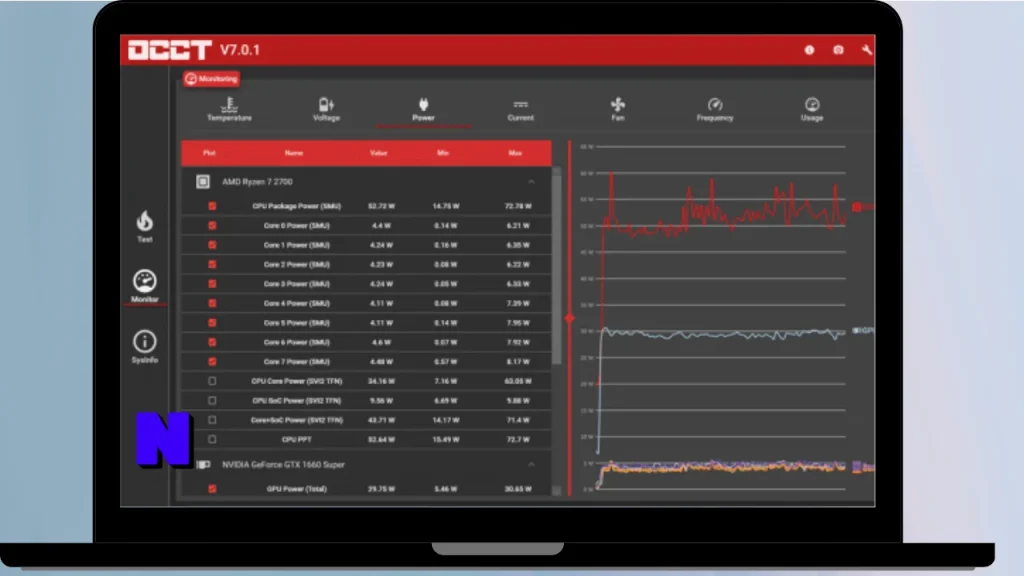Click the red CPU Package Power graph legend marker
The image size is (1024, 576).
pyautogui.click(x=857, y=207)
